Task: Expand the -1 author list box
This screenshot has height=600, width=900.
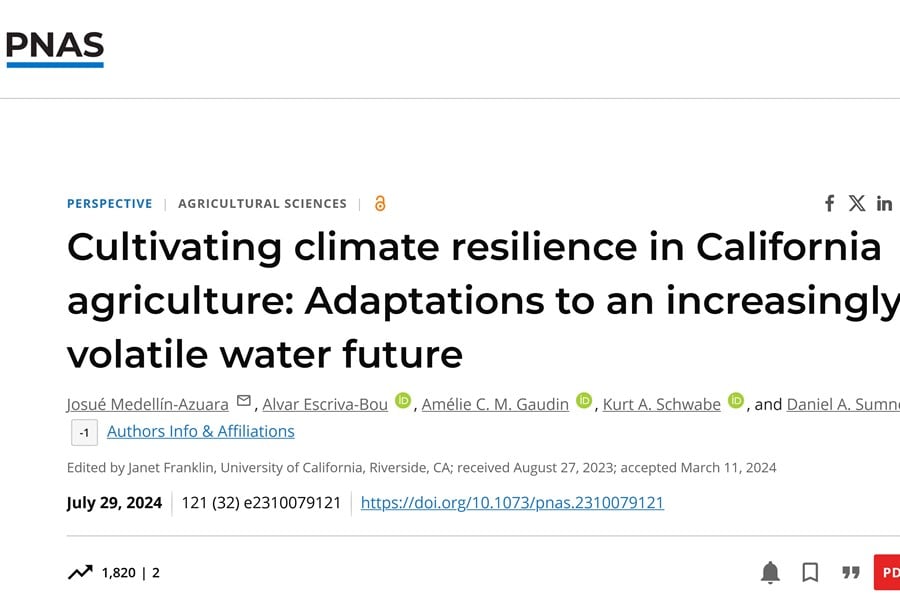Action: 84,432
